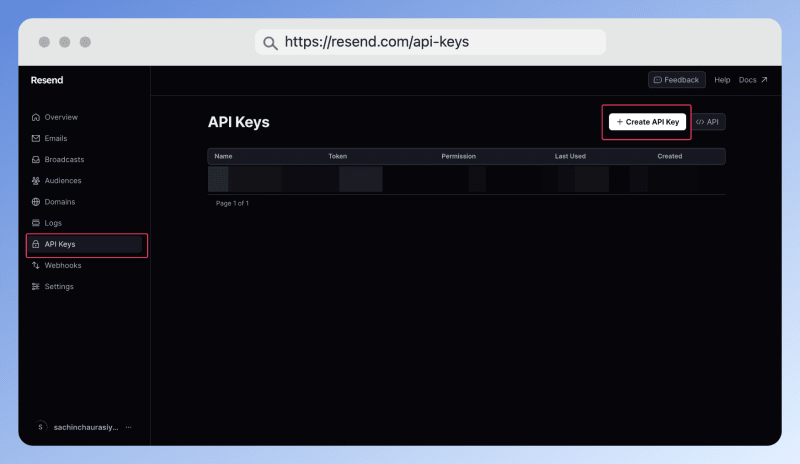Click the Help link
Screen dimensions: 800x464
[722, 80]
